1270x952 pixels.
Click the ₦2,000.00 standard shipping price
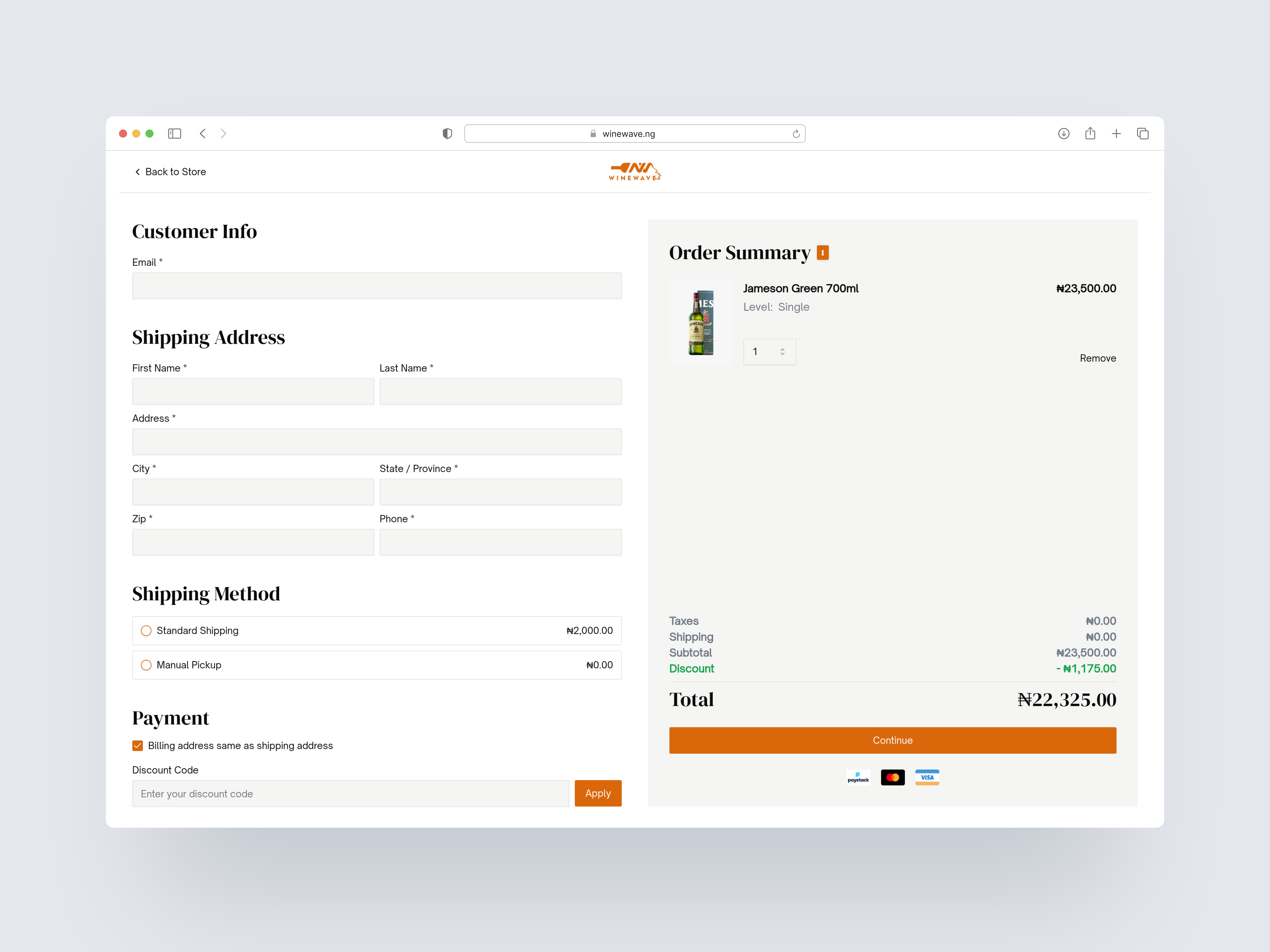point(589,631)
